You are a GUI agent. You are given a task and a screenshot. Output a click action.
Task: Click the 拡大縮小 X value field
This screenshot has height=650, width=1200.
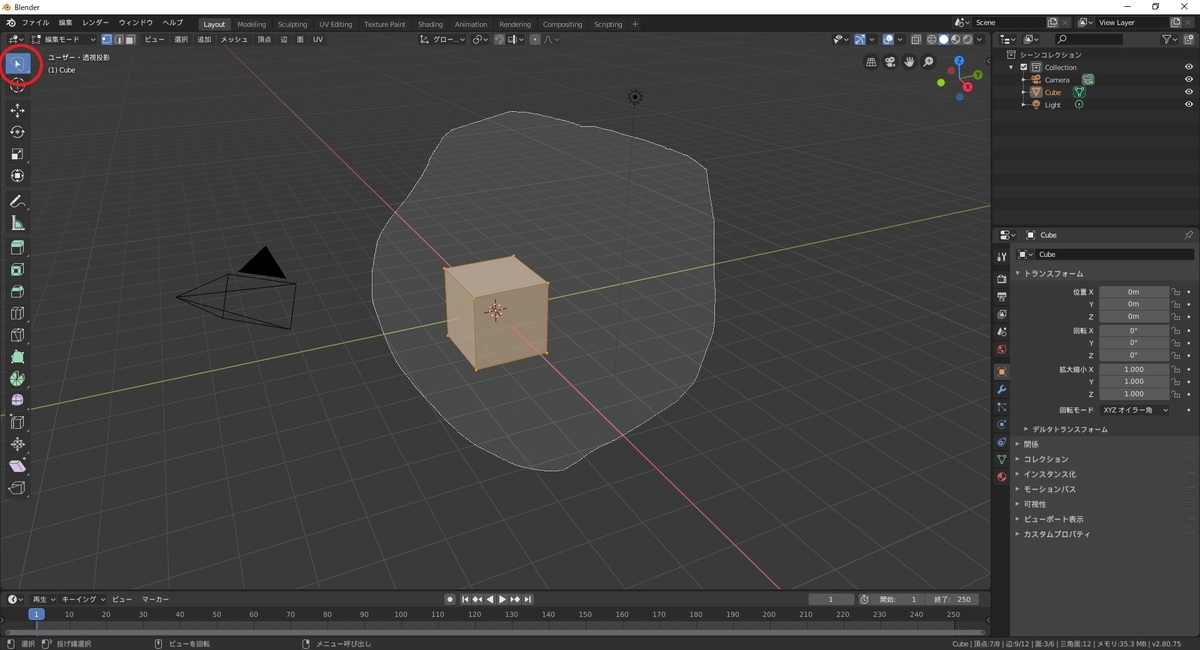coord(1134,369)
